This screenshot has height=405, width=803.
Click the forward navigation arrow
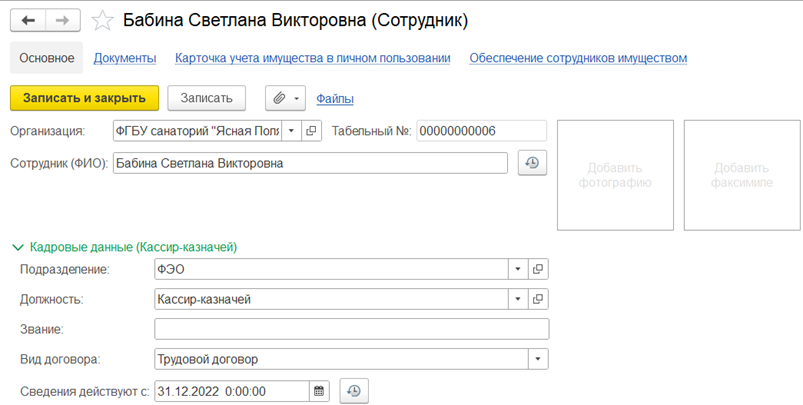pyautogui.click(x=62, y=21)
